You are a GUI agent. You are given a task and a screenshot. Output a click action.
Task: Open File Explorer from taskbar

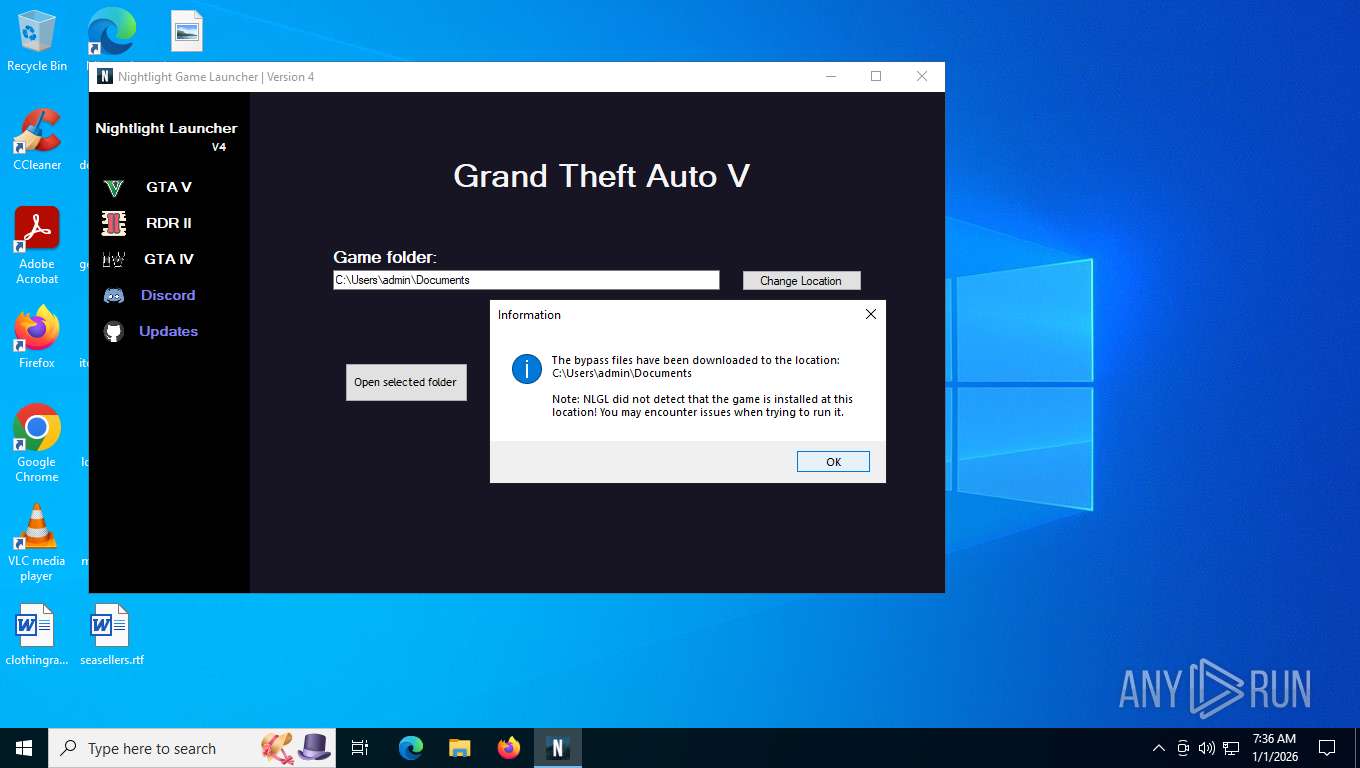click(459, 748)
